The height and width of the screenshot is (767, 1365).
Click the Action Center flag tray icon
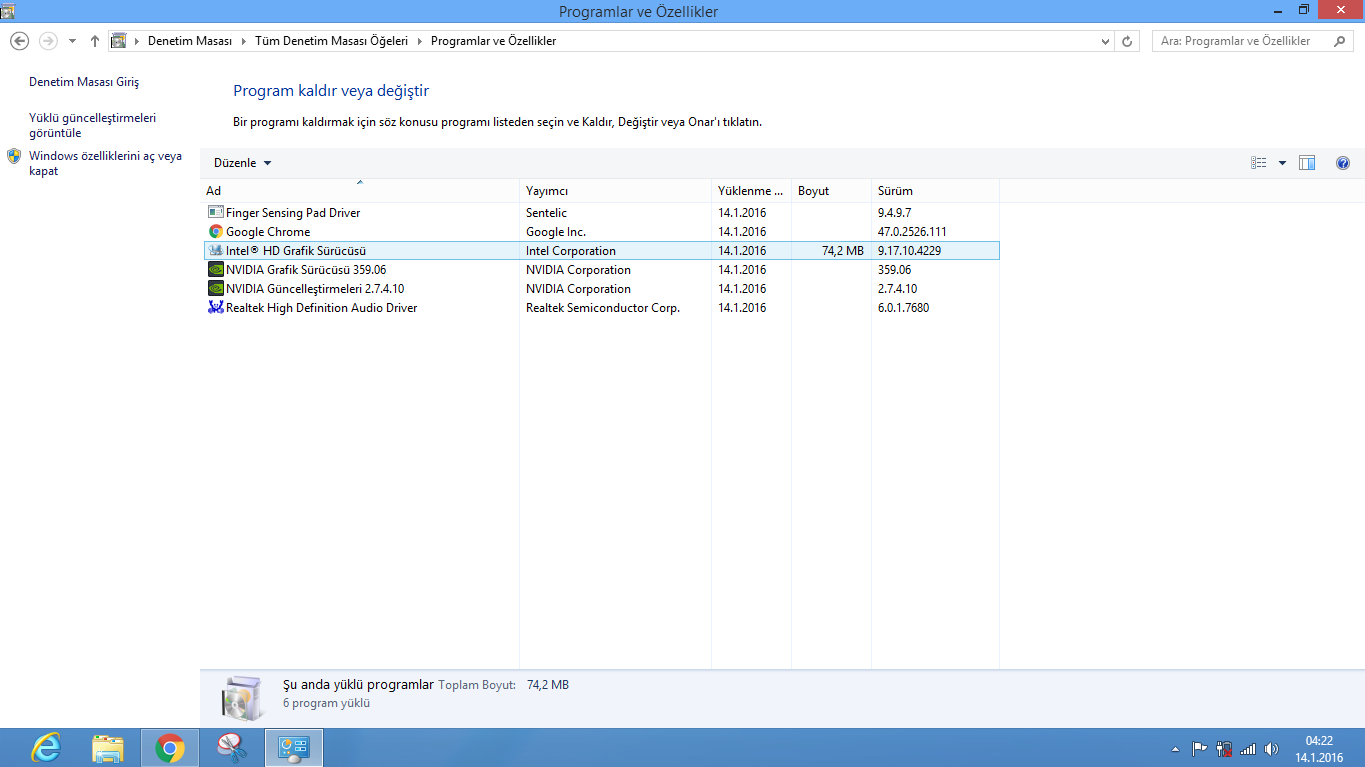click(1200, 748)
